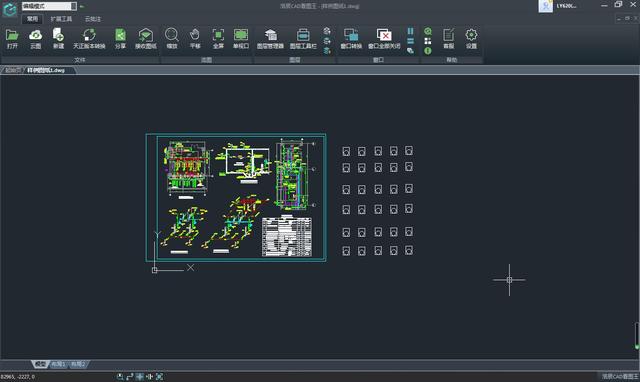
Task: Tile windows horizontally with the stacked-bar icon
Action: 411,41
